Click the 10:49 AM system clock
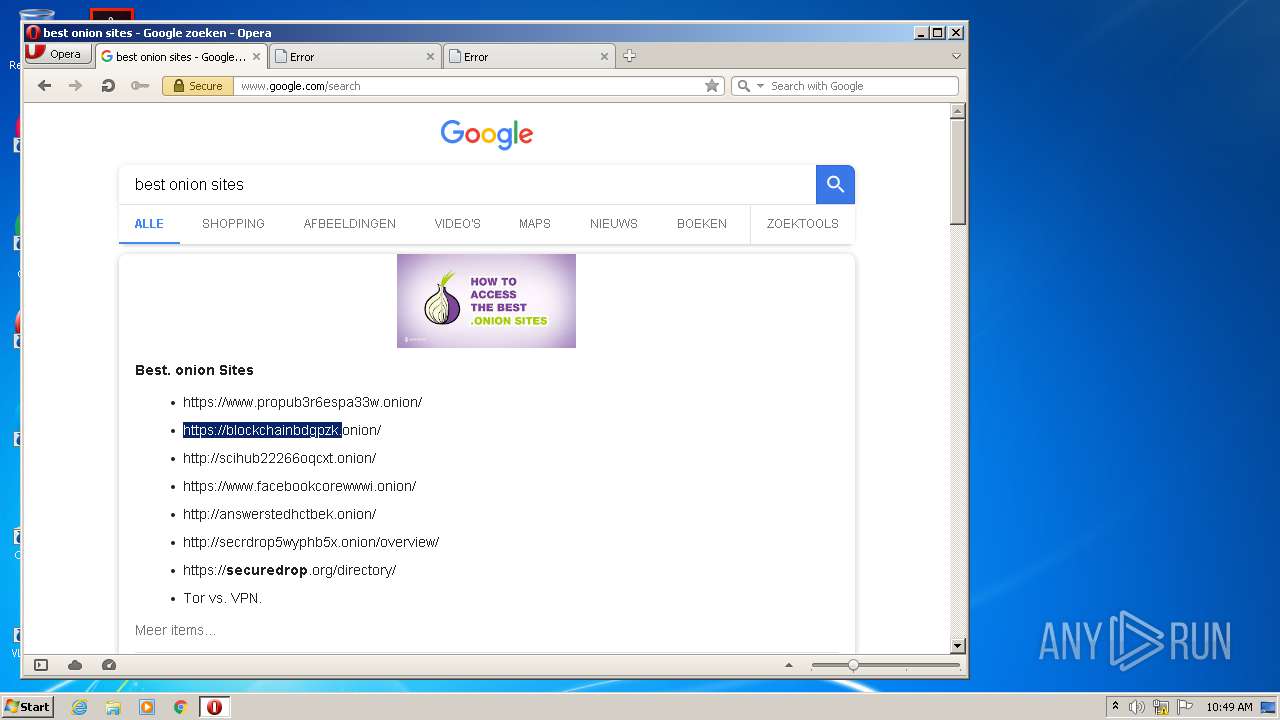Image resolution: width=1280 pixels, height=720 pixels. (x=1229, y=707)
